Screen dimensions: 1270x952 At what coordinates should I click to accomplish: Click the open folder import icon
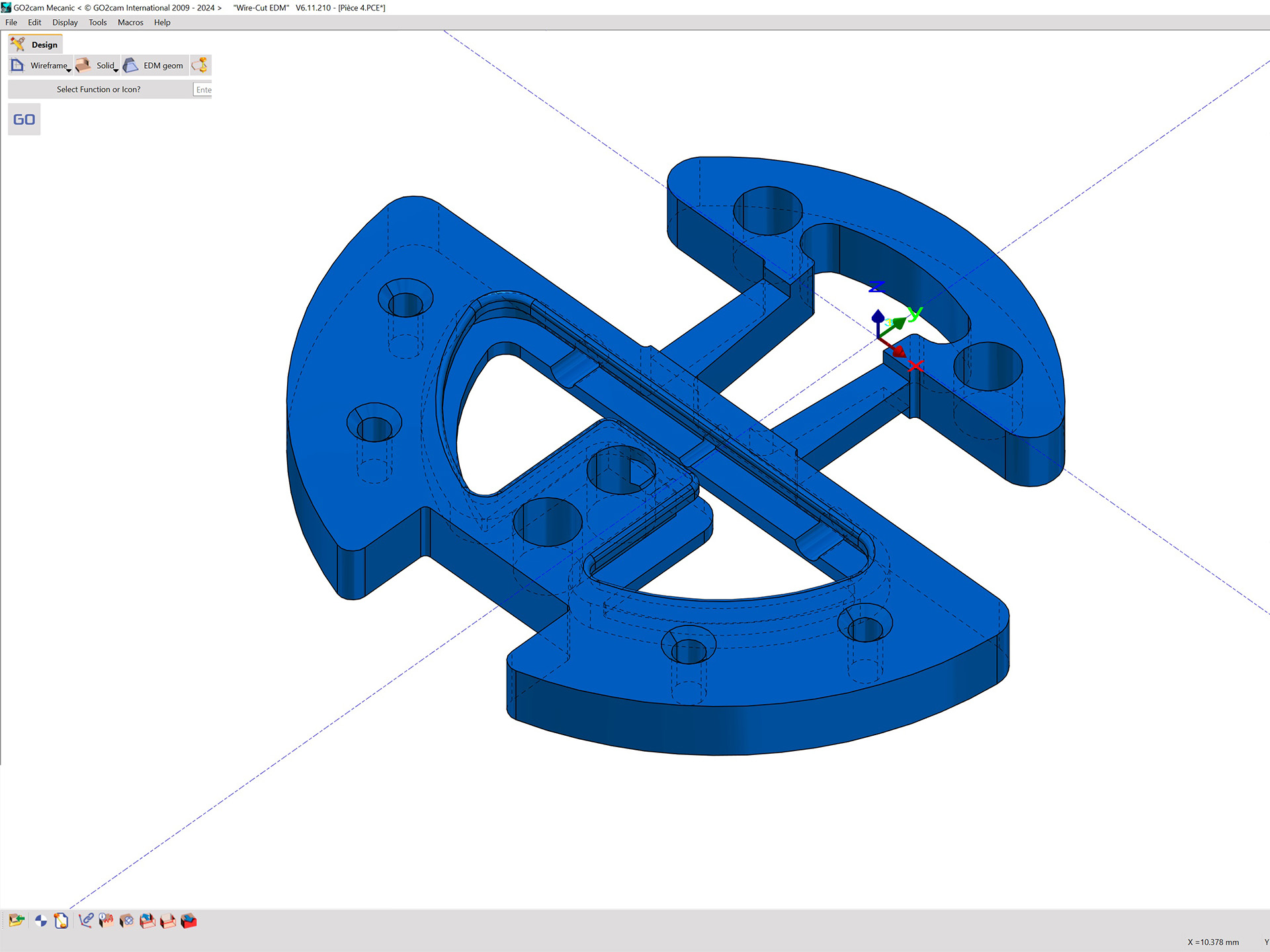(x=17, y=921)
